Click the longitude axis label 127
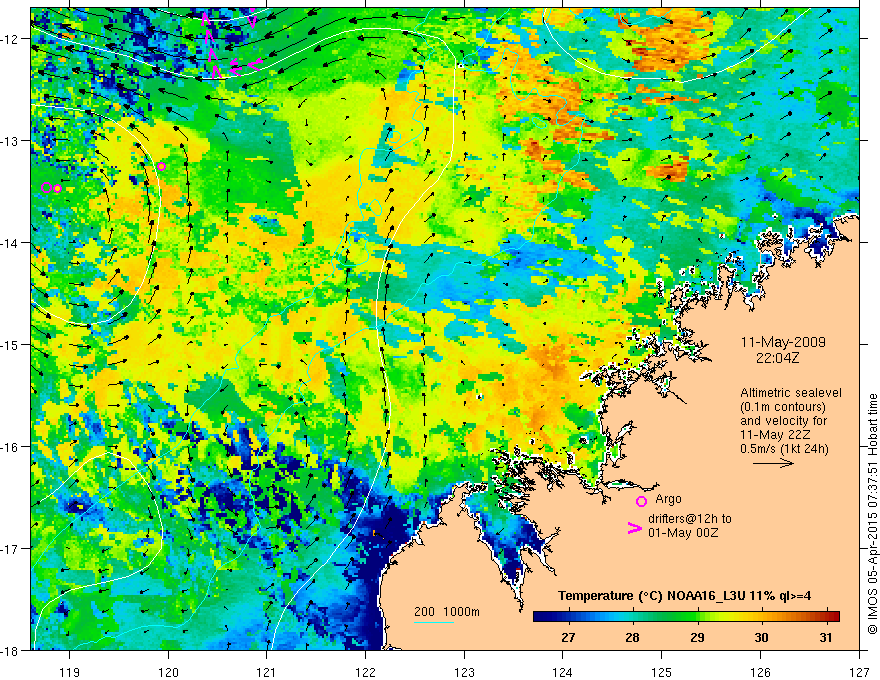The image size is (880, 680). click(859, 672)
